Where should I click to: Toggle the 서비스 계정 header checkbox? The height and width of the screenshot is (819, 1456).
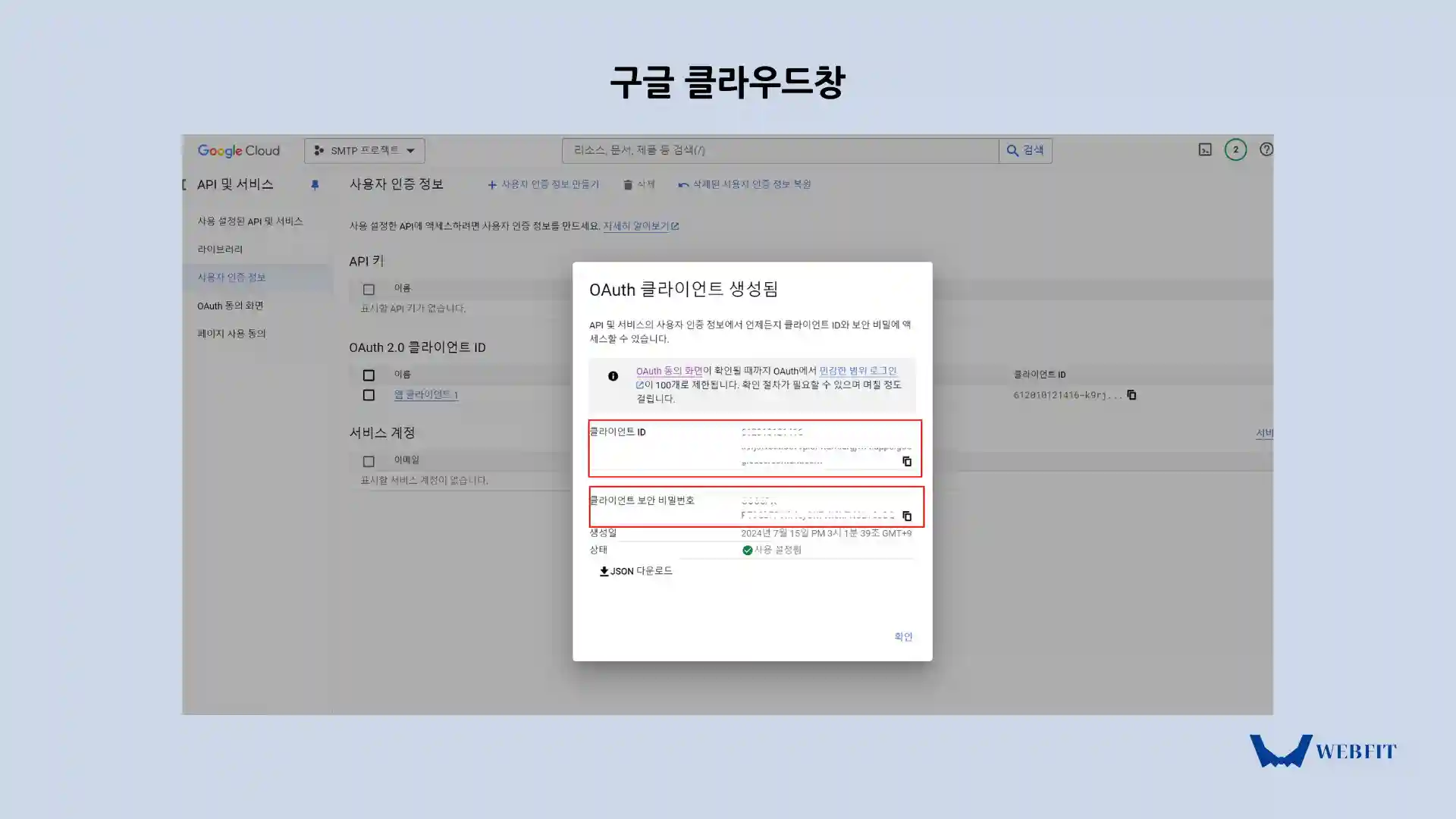369,461
